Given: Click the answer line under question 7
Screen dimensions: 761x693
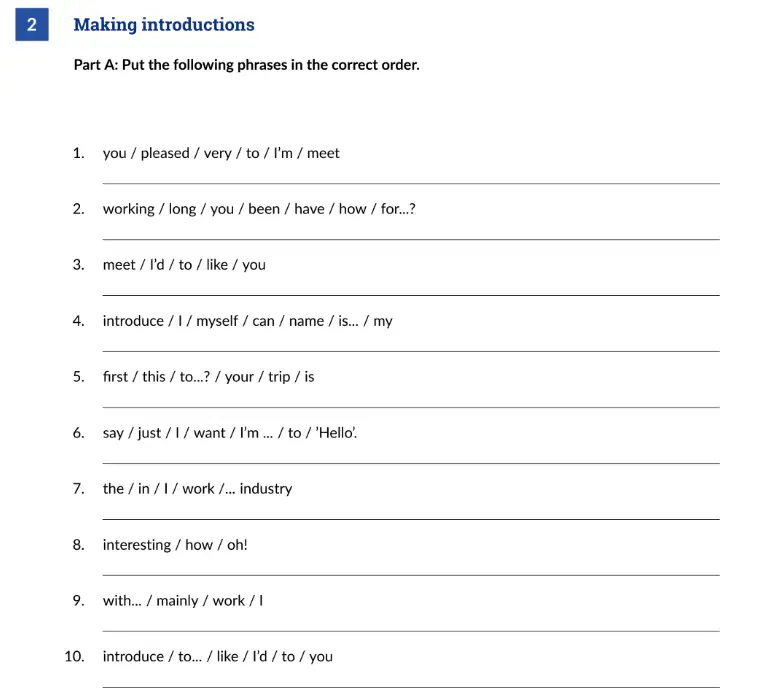Looking at the screenshot, I should (x=411, y=519).
